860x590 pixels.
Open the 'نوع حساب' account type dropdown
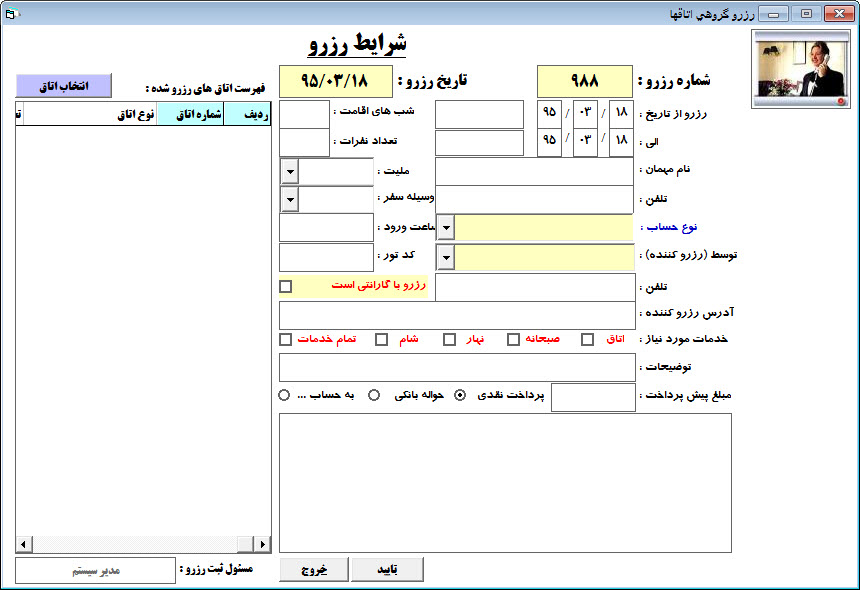[x=446, y=228]
